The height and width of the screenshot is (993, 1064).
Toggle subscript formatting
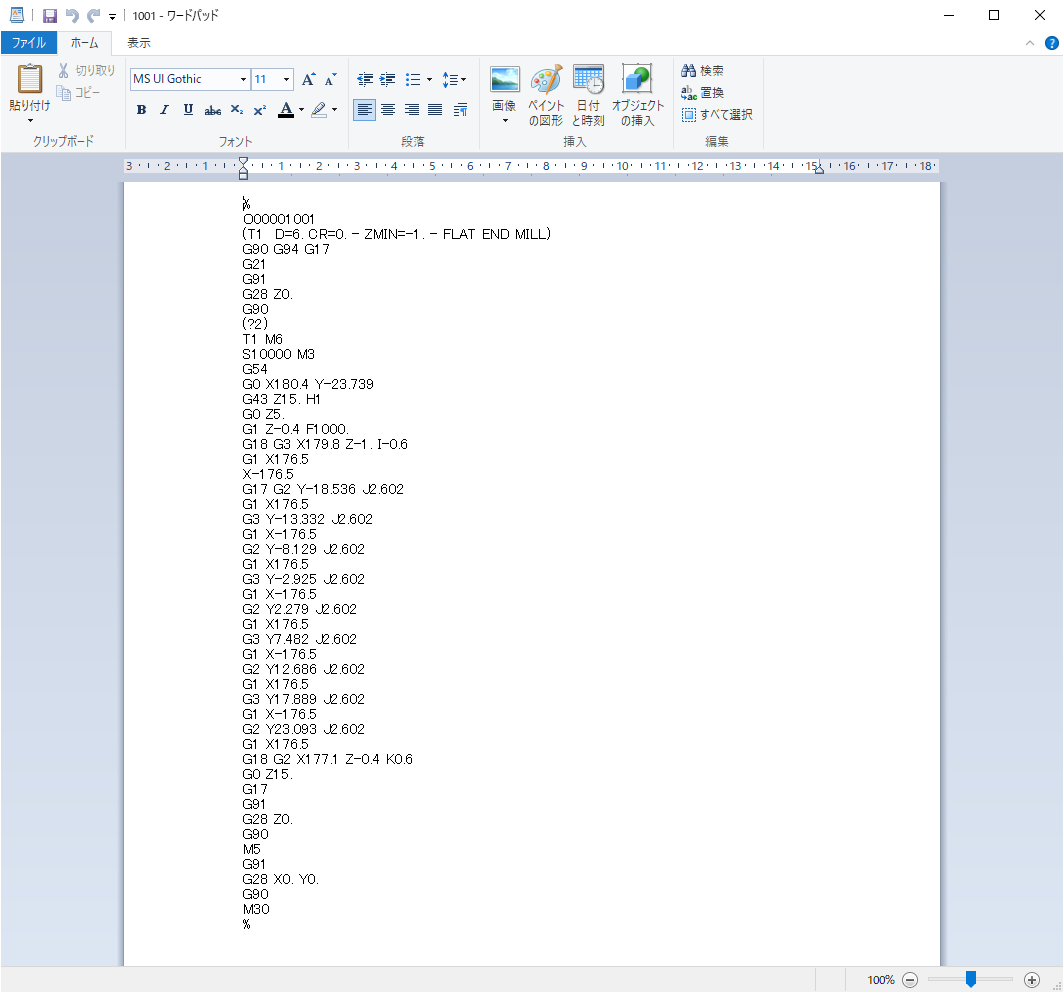click(x=236, y=110)
